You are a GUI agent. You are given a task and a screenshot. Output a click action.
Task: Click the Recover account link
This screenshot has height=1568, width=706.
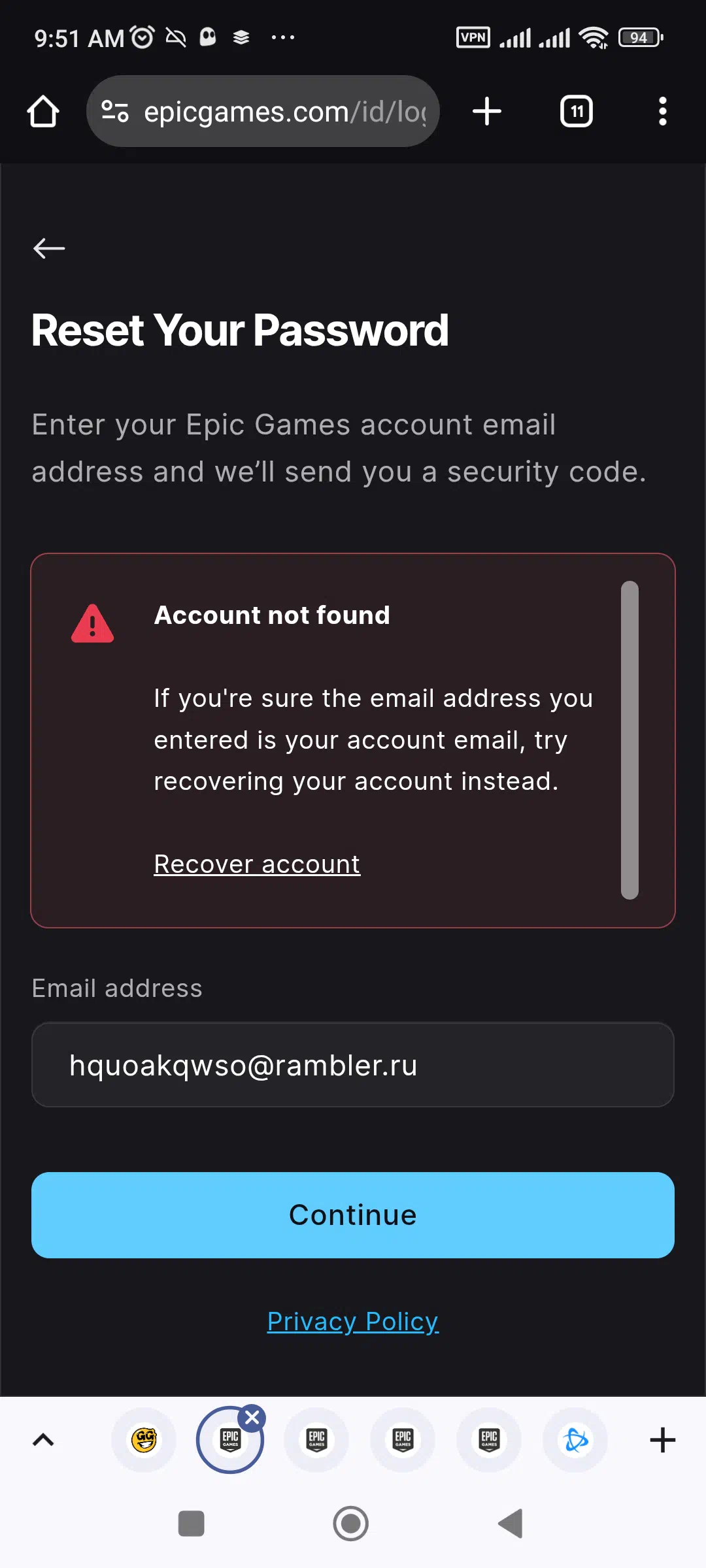[x=257, y=864]
